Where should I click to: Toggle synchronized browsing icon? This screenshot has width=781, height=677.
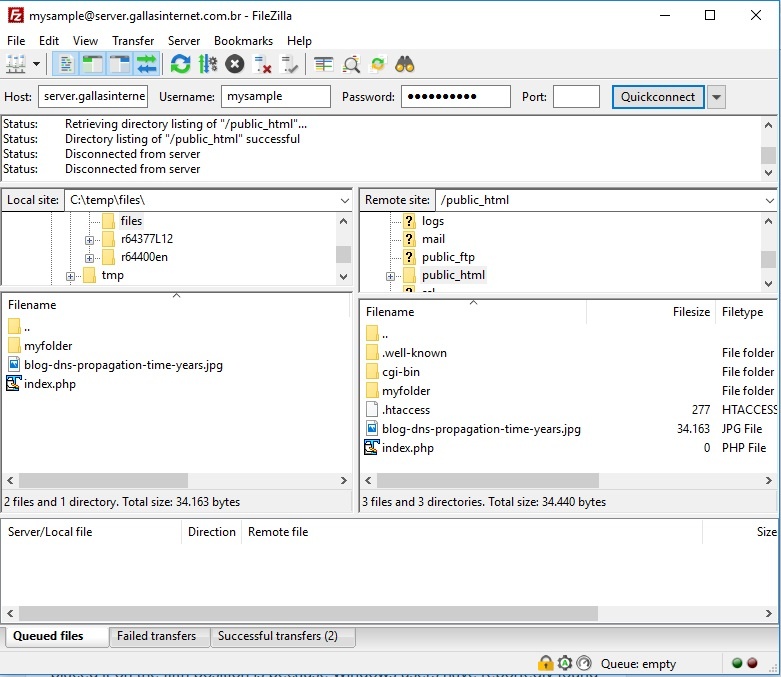click(377, 64)
